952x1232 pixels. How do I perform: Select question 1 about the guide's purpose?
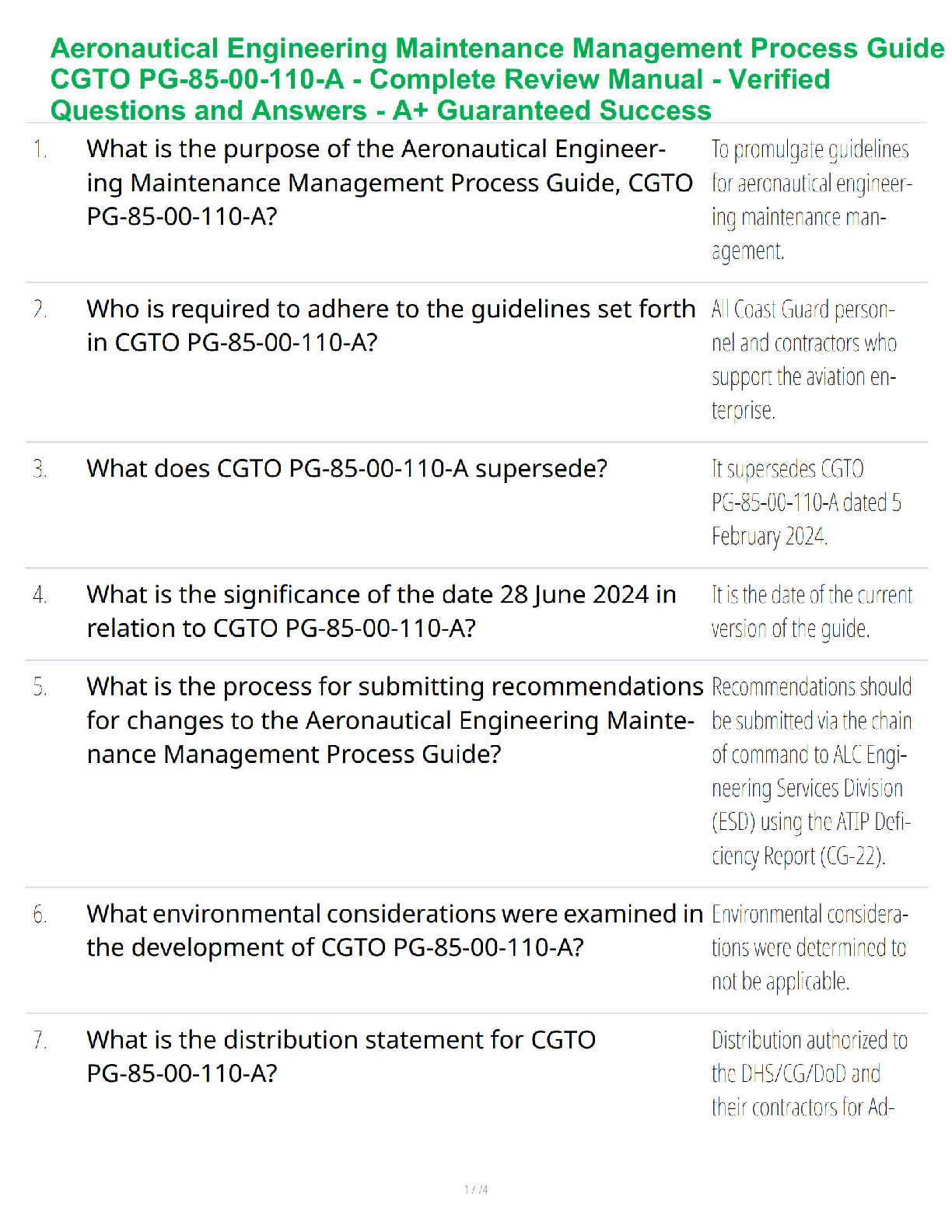click(x=390, y=183)
